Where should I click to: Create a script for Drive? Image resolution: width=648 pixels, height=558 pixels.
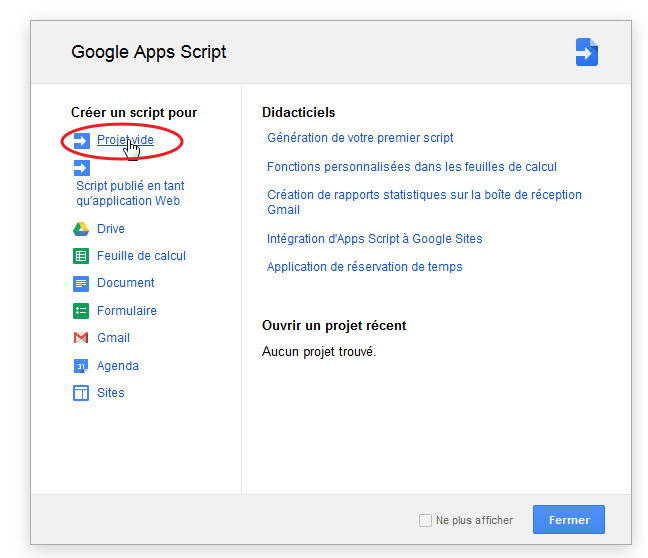[111, 229]
